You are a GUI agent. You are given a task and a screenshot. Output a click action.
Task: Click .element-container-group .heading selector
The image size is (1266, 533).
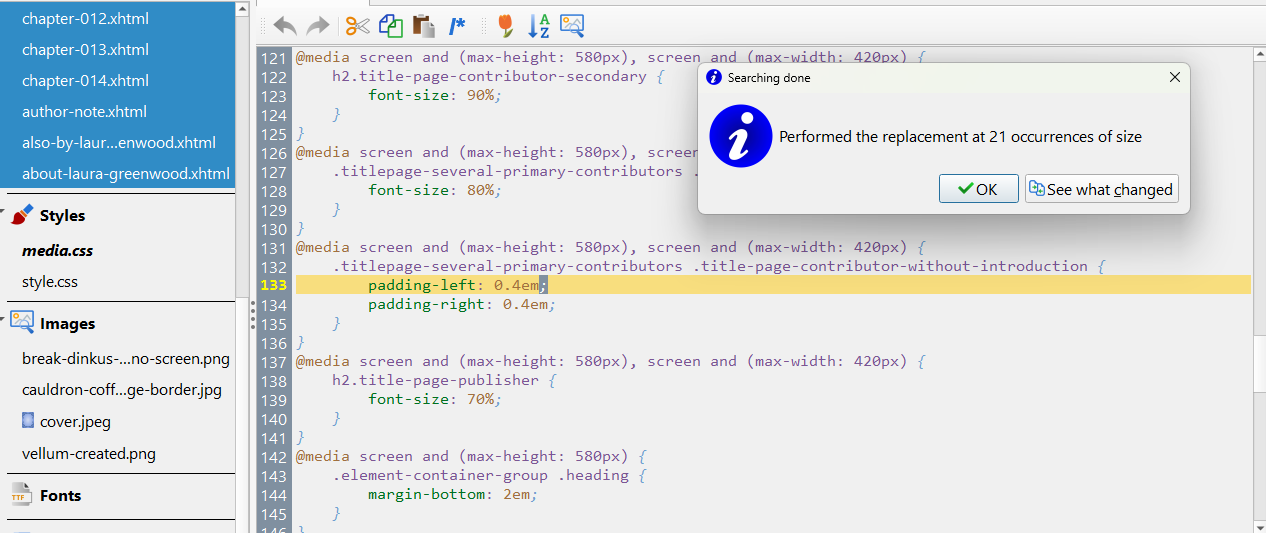pos(481,475)
